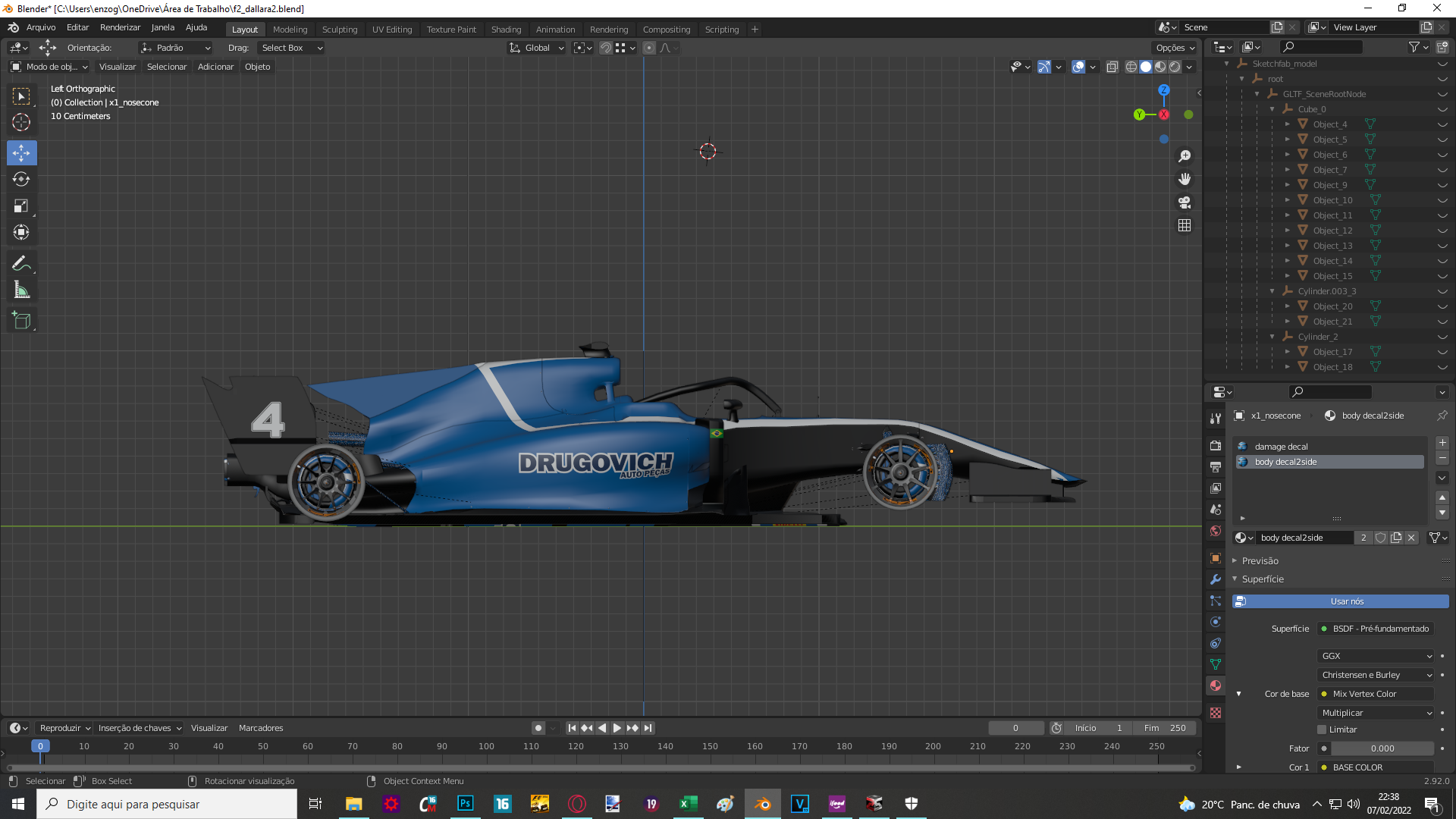The height and width of the screenshot is (819, 1456).
Task: Open the Active Tool settings tab
Action: click(1216, 418)
